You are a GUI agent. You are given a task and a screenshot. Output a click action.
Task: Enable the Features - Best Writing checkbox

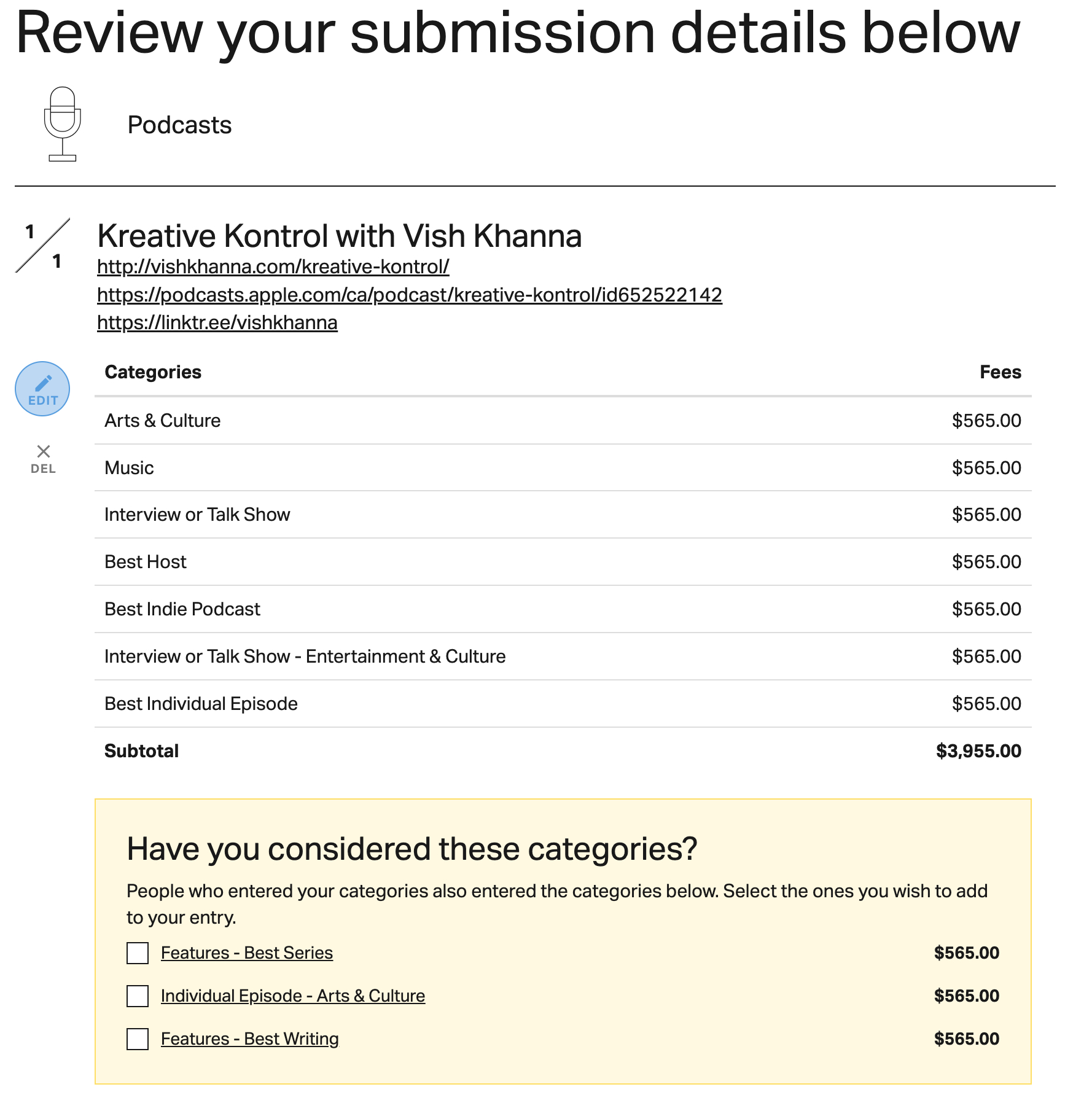[138, 1039]
